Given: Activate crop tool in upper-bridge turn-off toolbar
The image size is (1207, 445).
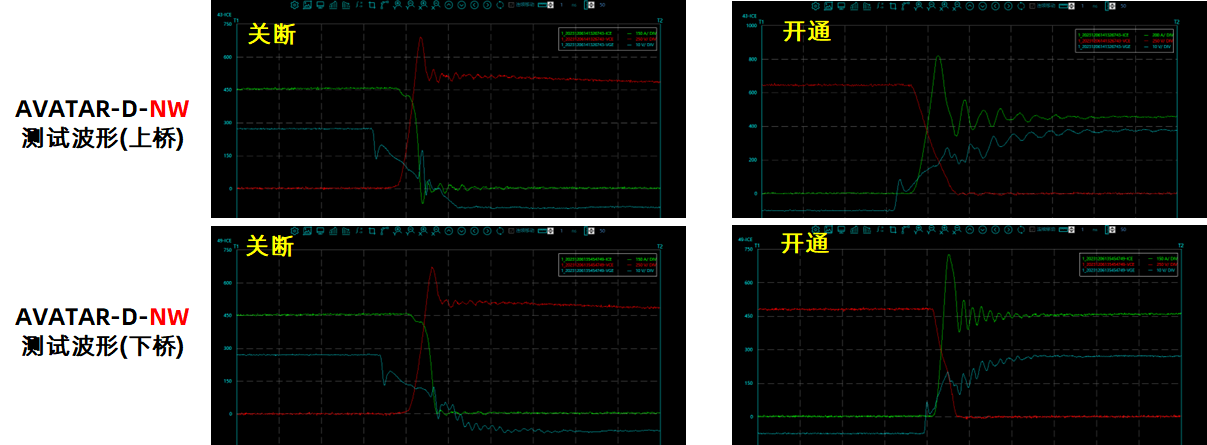Looking at the screenshot, I should (x=372, y=5).
